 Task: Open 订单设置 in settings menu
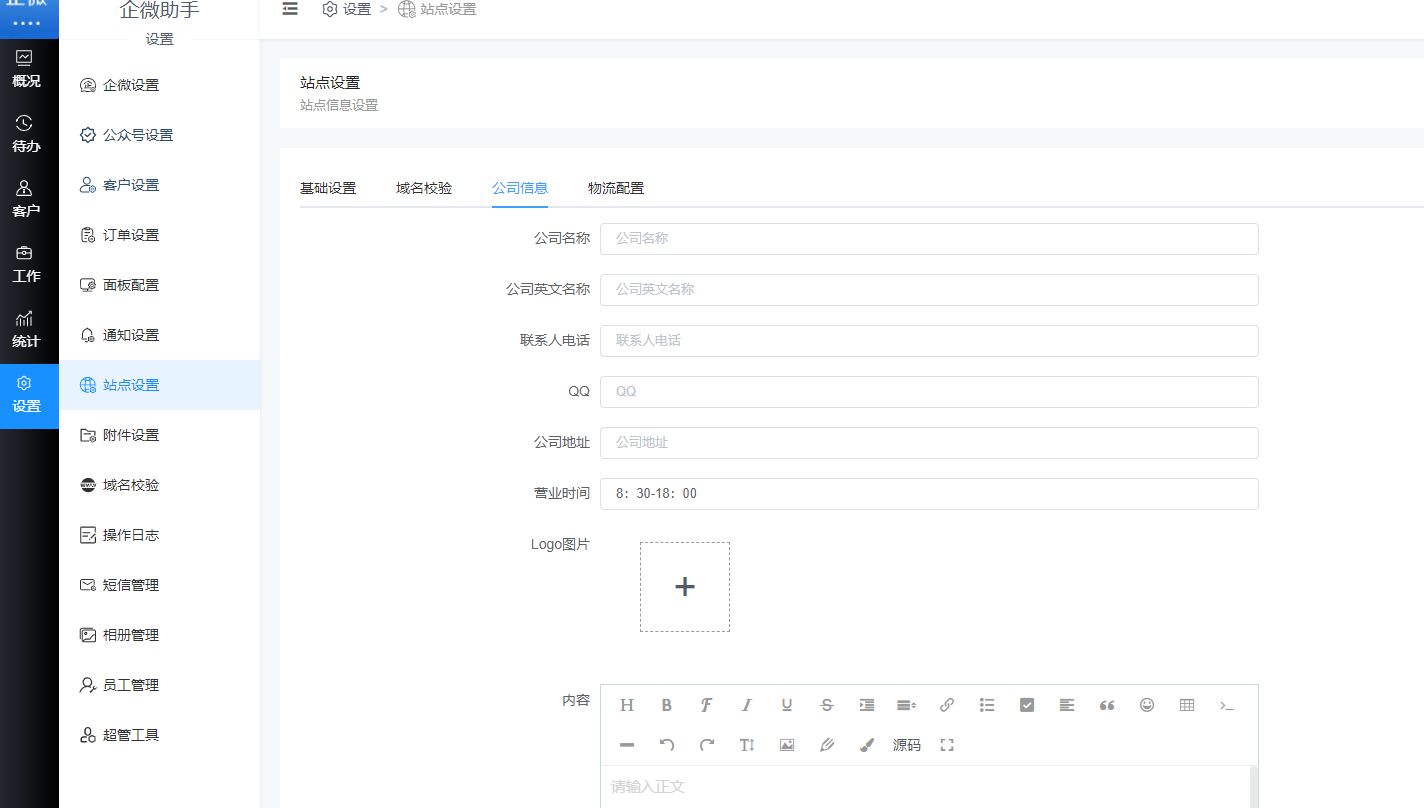coord(160,235)
